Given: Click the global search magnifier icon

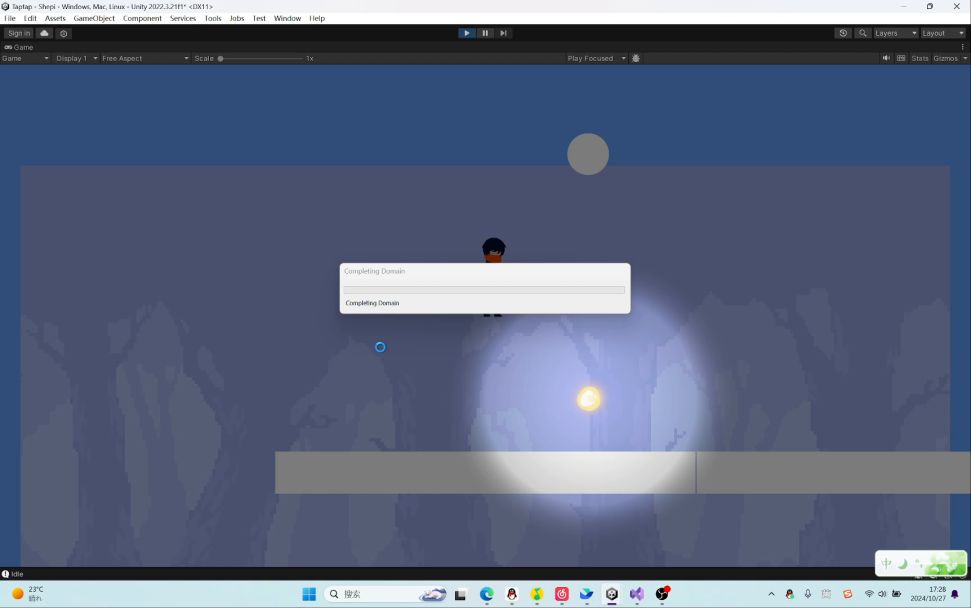Looking at the screenshot, I should click(862, 33).
